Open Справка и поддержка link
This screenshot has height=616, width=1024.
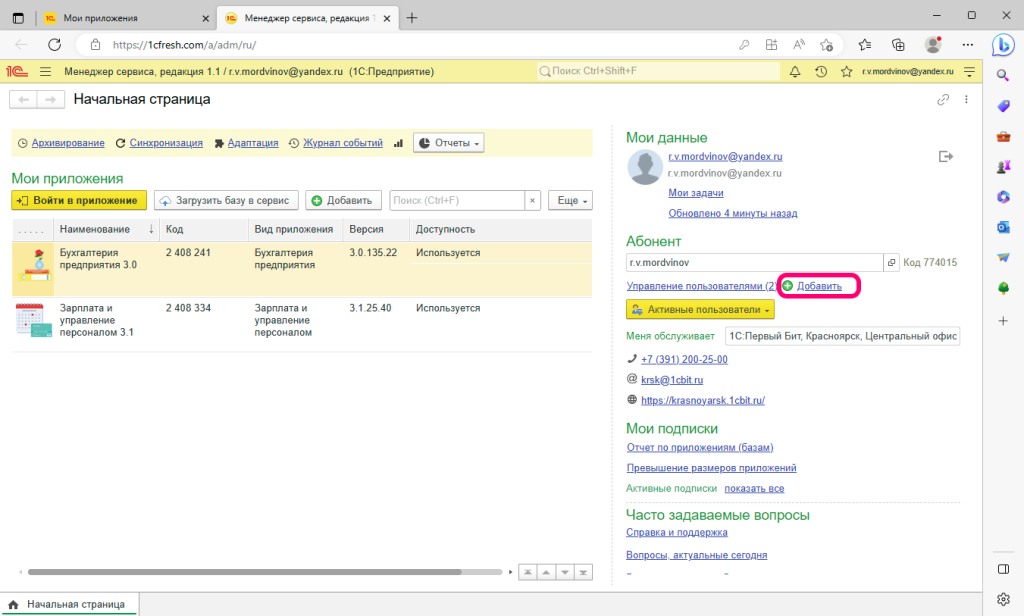click(x=677, y=532)
